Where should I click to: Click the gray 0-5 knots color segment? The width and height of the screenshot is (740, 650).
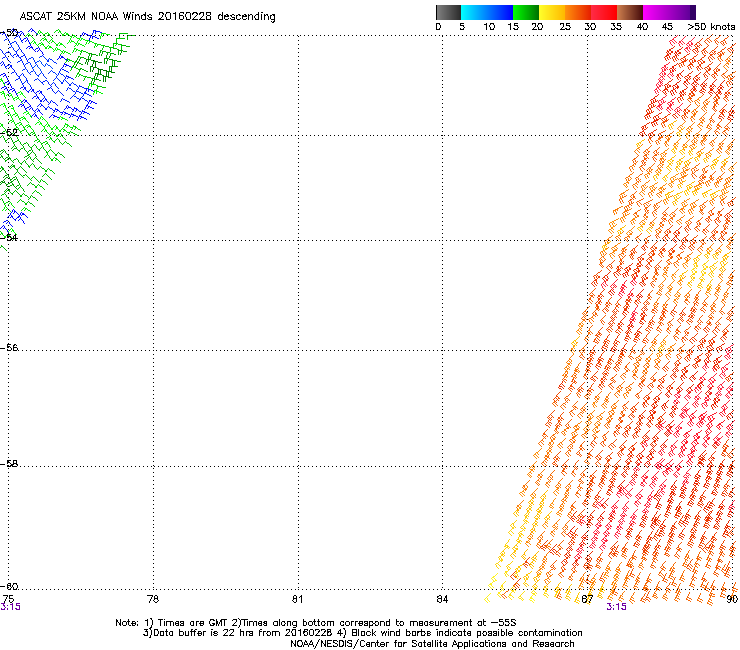pyautogui.click(x=448, y=12)
